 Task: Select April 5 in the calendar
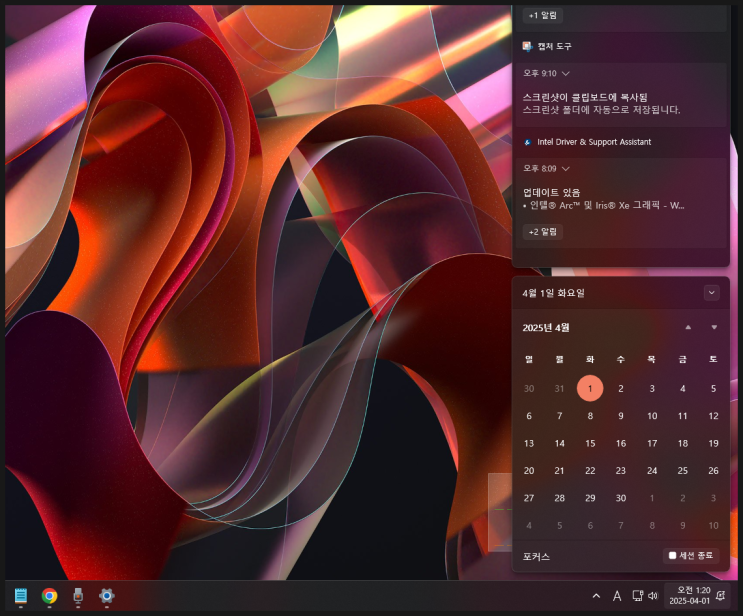(x=713, y=389)
